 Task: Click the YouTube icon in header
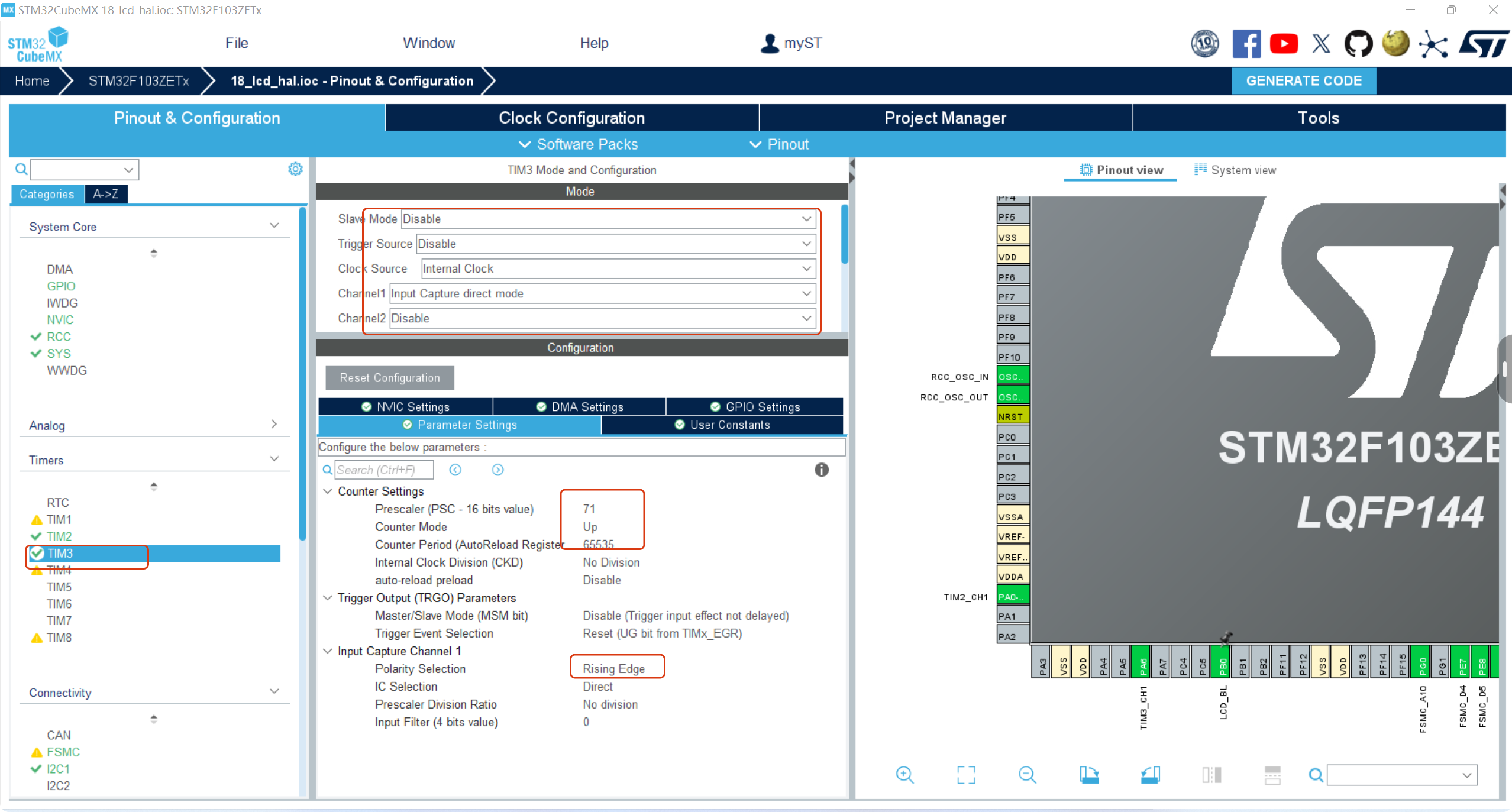pos(1284,44)
